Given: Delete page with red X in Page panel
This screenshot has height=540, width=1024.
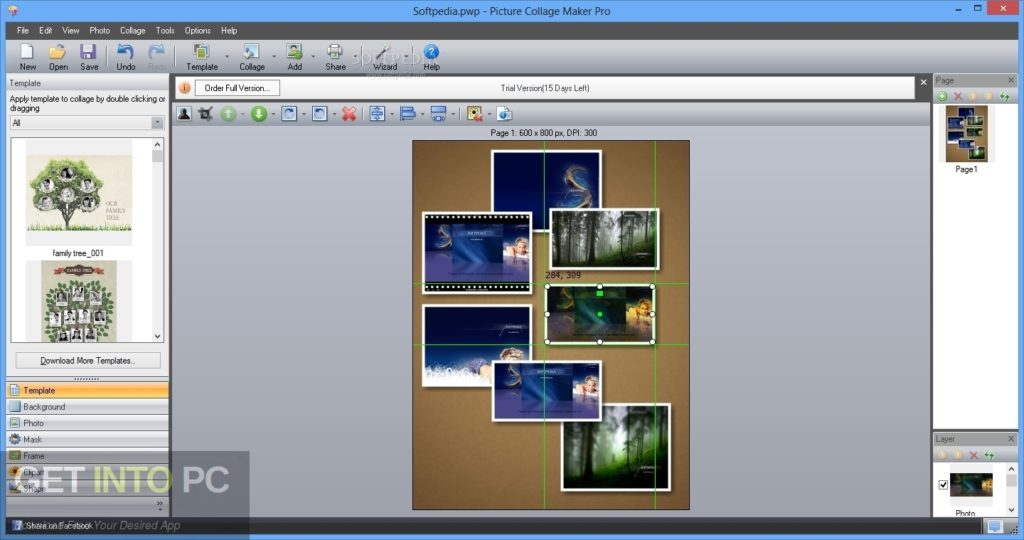Looking at the screenshot, I should coord(958,97).
